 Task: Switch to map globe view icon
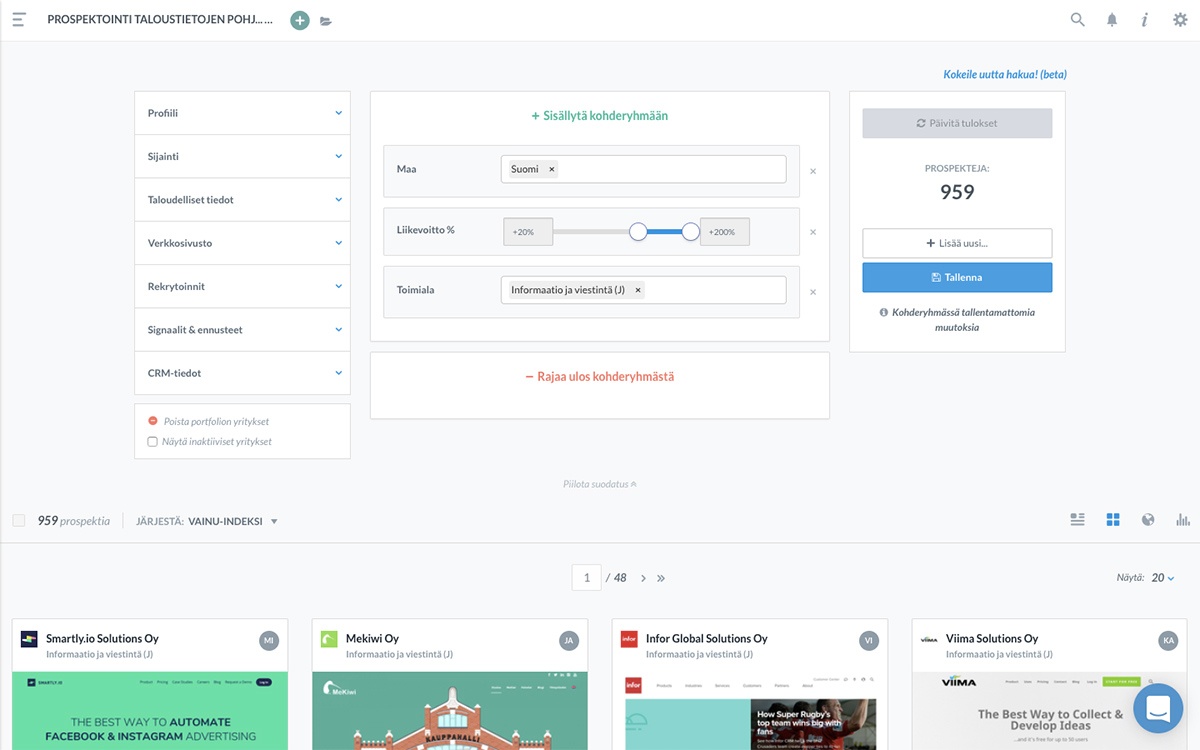tap(1148, 520)
